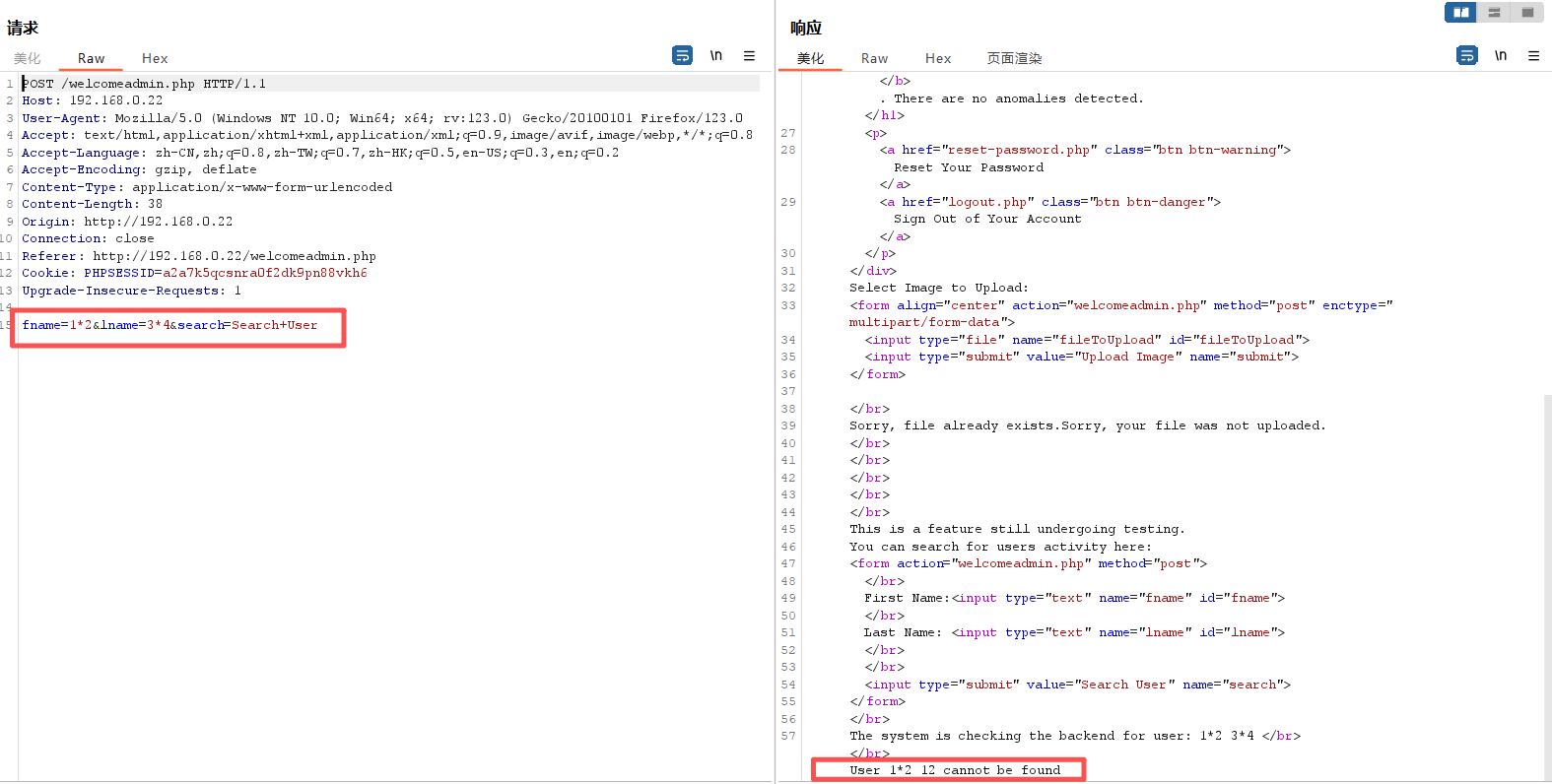
Task: Open the 页面渲染 render tab
Action: pyautogui.click(x=1014, y=58)
